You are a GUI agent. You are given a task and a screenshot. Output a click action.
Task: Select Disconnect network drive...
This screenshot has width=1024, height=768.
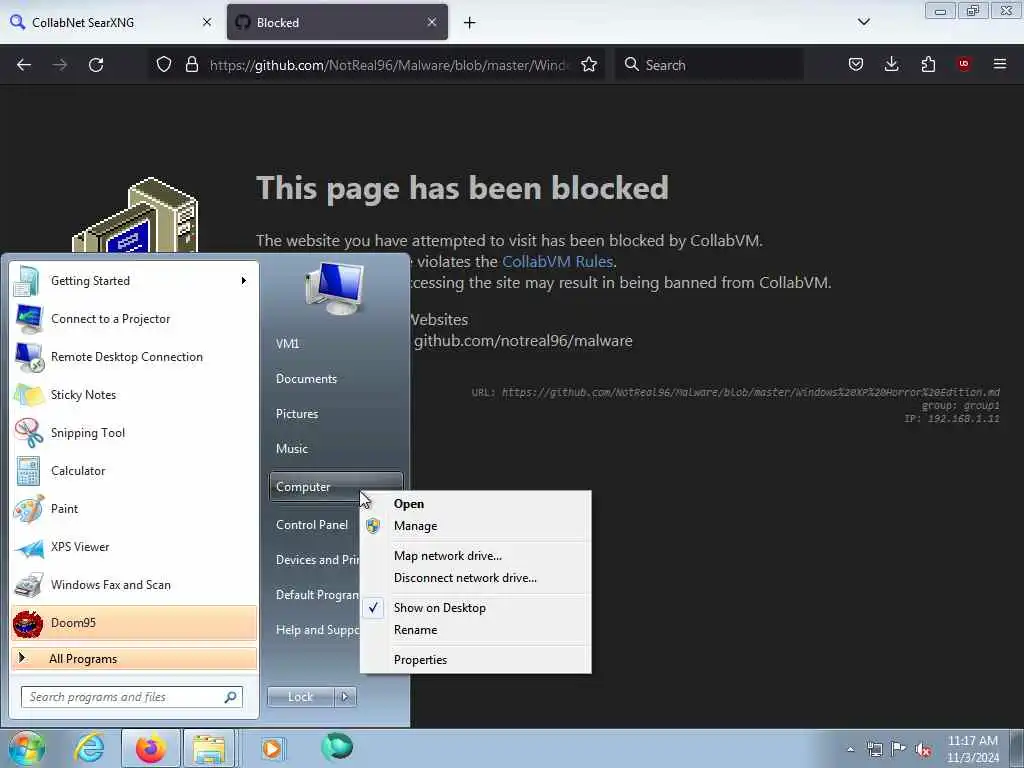click(475, 578)
